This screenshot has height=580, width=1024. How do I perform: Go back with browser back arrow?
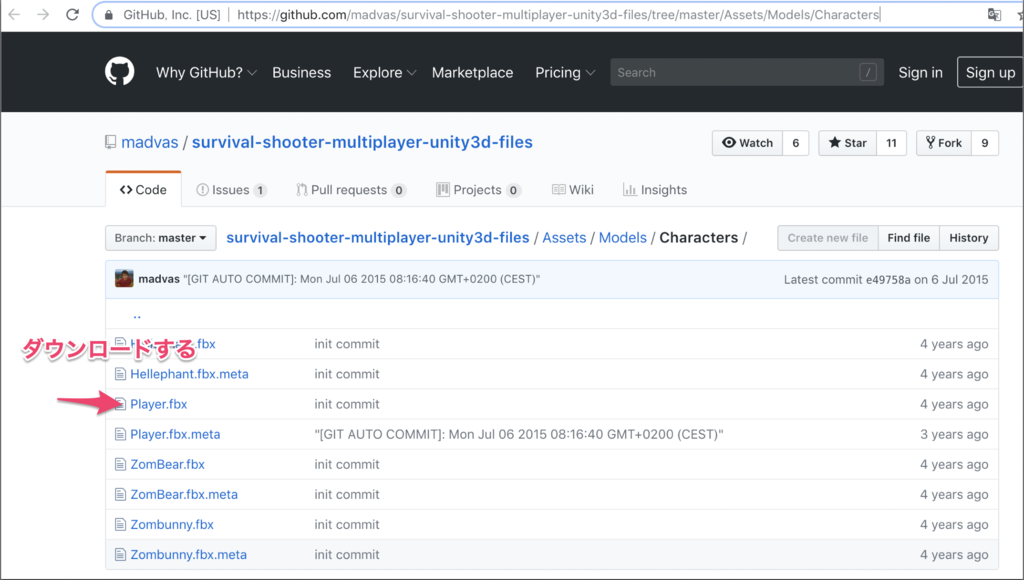pyautogui.click(x=14, y=14)
